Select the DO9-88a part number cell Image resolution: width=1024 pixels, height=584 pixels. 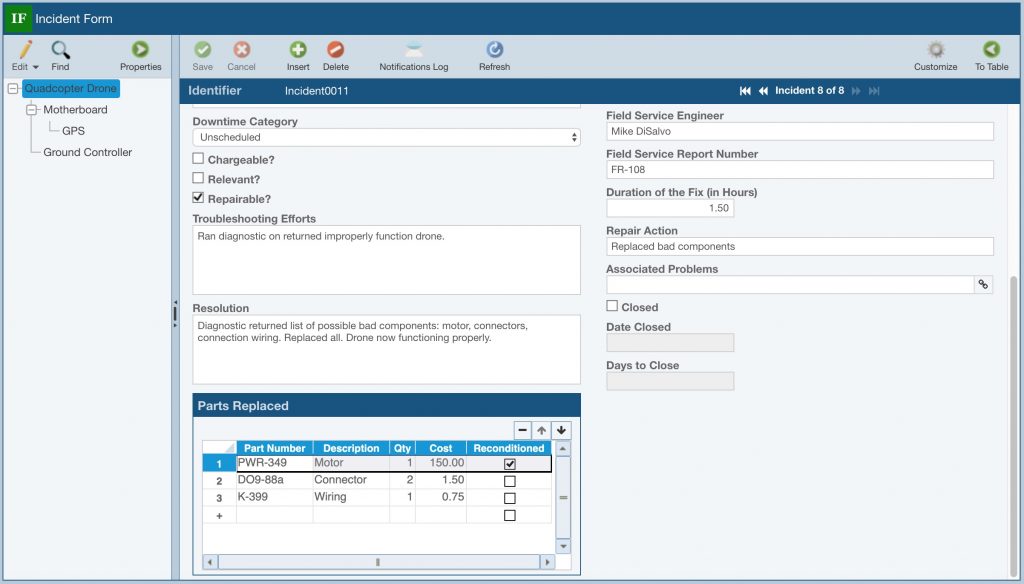(x=274, y=480)
